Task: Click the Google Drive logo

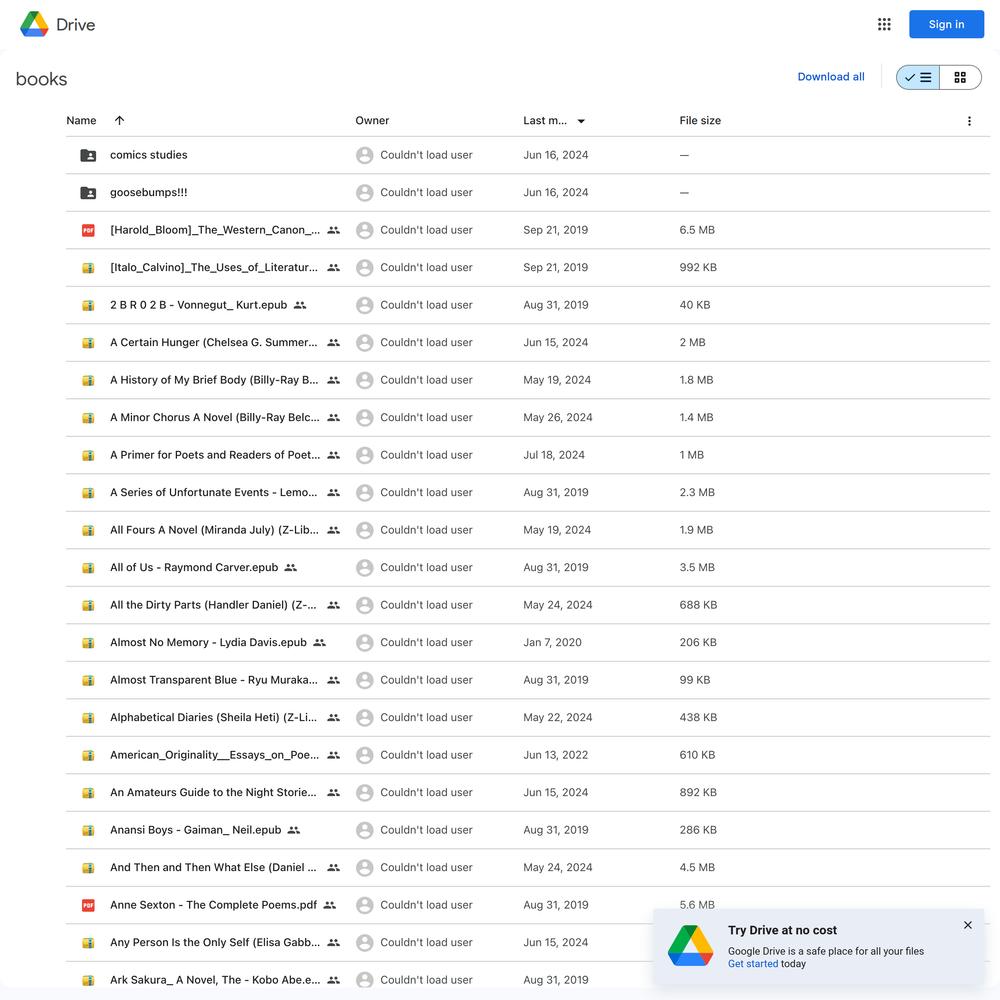Action: [57, 24]
